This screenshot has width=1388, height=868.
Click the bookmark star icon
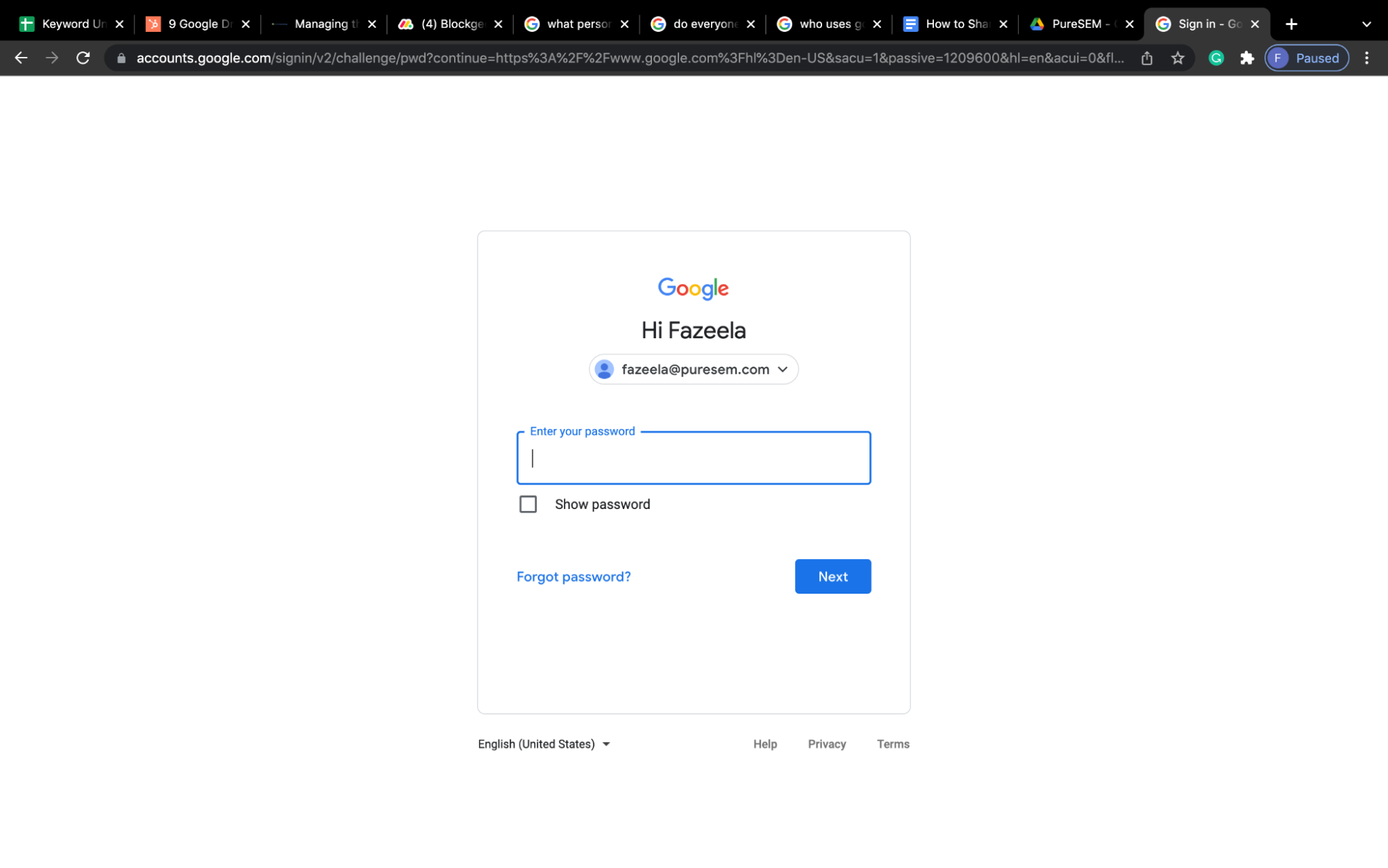pyautogui.click(x=1178, y=58)
